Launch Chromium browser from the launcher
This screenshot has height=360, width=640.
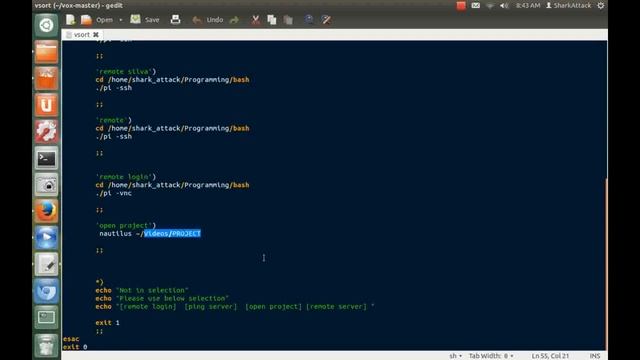point(46,291)
